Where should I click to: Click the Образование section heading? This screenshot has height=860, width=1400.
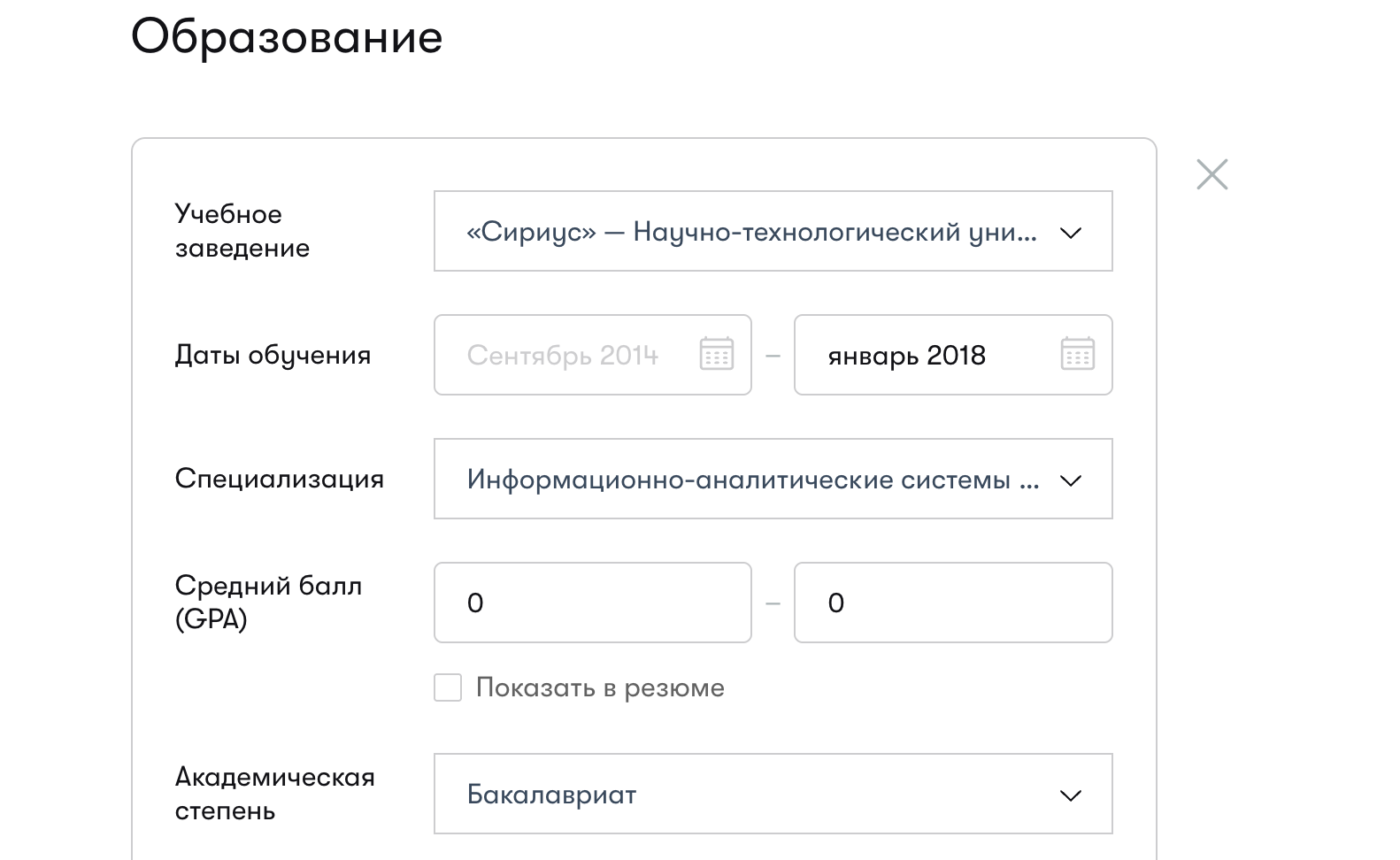(x=287, y=37)
